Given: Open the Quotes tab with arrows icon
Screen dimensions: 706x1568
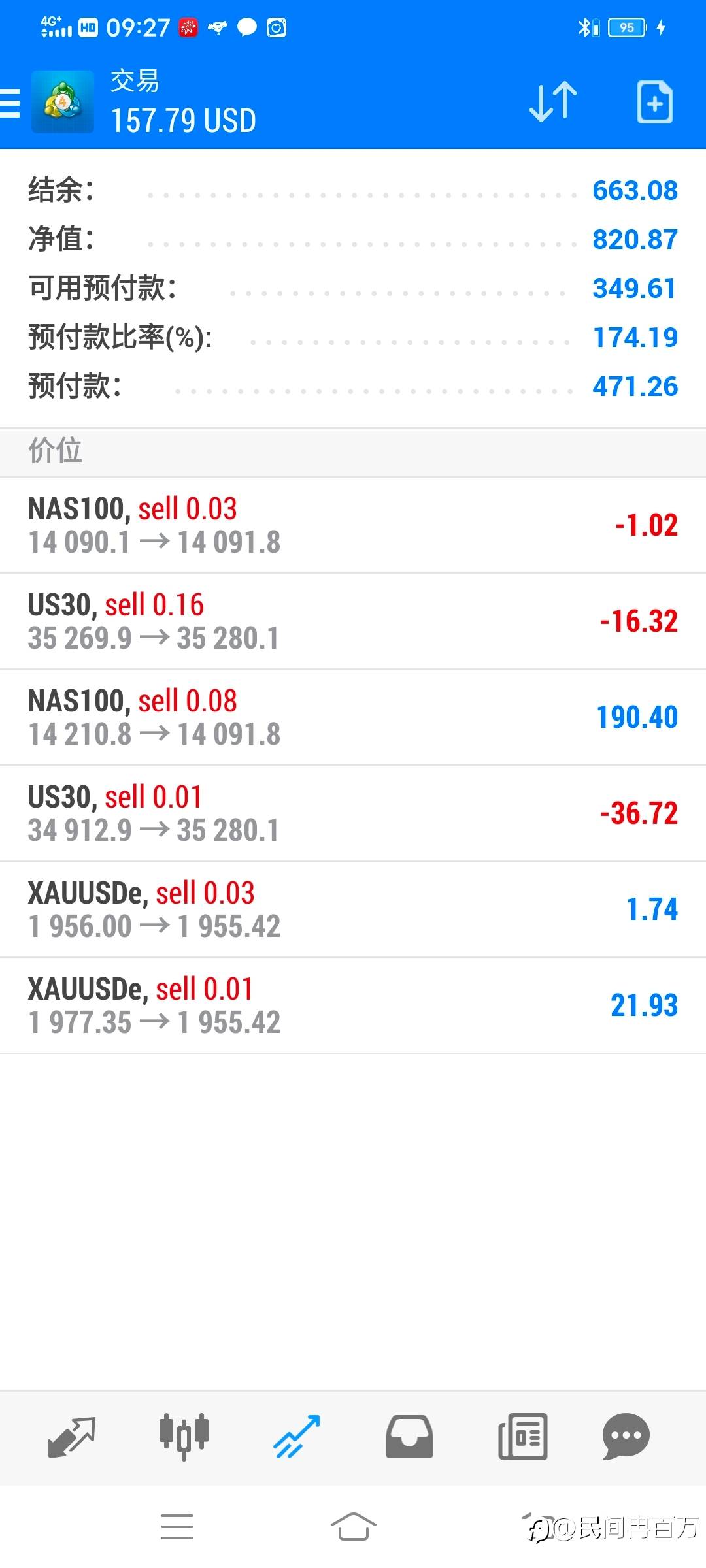Looking at the screenshot, I should pyautogui.click(x=71, y=1437).
